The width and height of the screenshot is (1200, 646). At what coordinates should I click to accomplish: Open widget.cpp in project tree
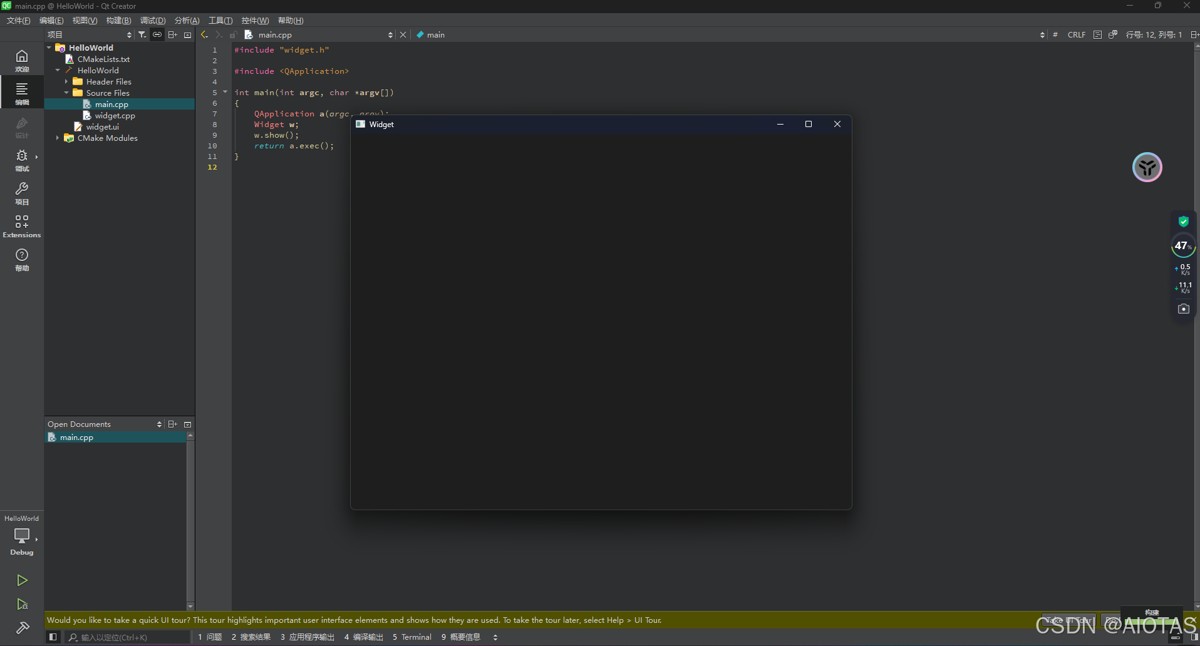pyautogui.click(x=114, y=116)
